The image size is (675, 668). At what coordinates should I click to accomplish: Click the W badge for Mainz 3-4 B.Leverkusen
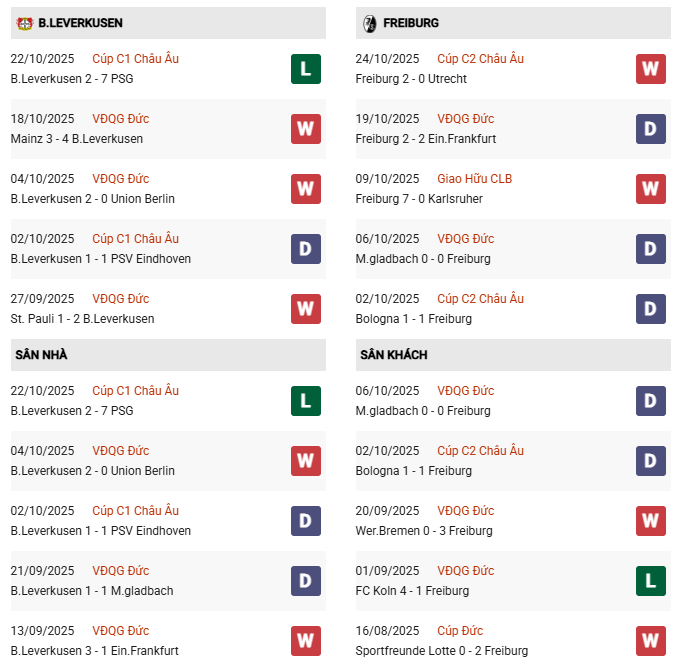pyautogui.click(x=306, y=129)
